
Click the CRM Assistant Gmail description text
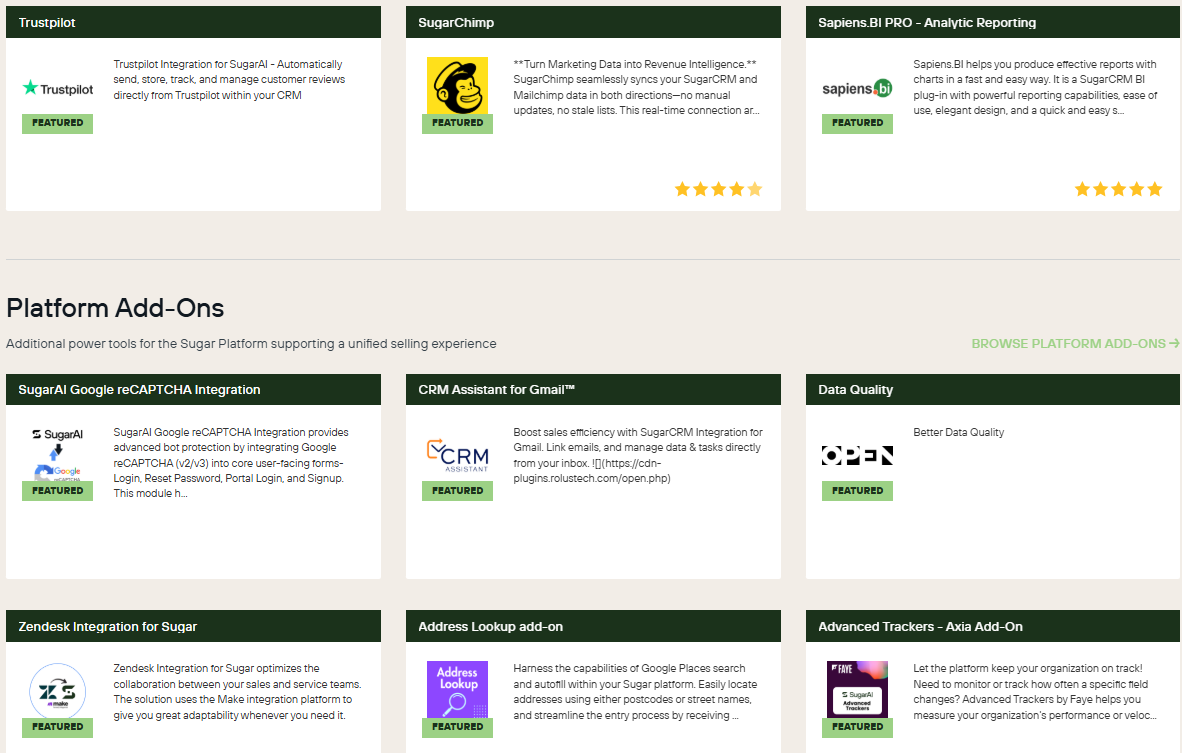[x=638, y=455]
